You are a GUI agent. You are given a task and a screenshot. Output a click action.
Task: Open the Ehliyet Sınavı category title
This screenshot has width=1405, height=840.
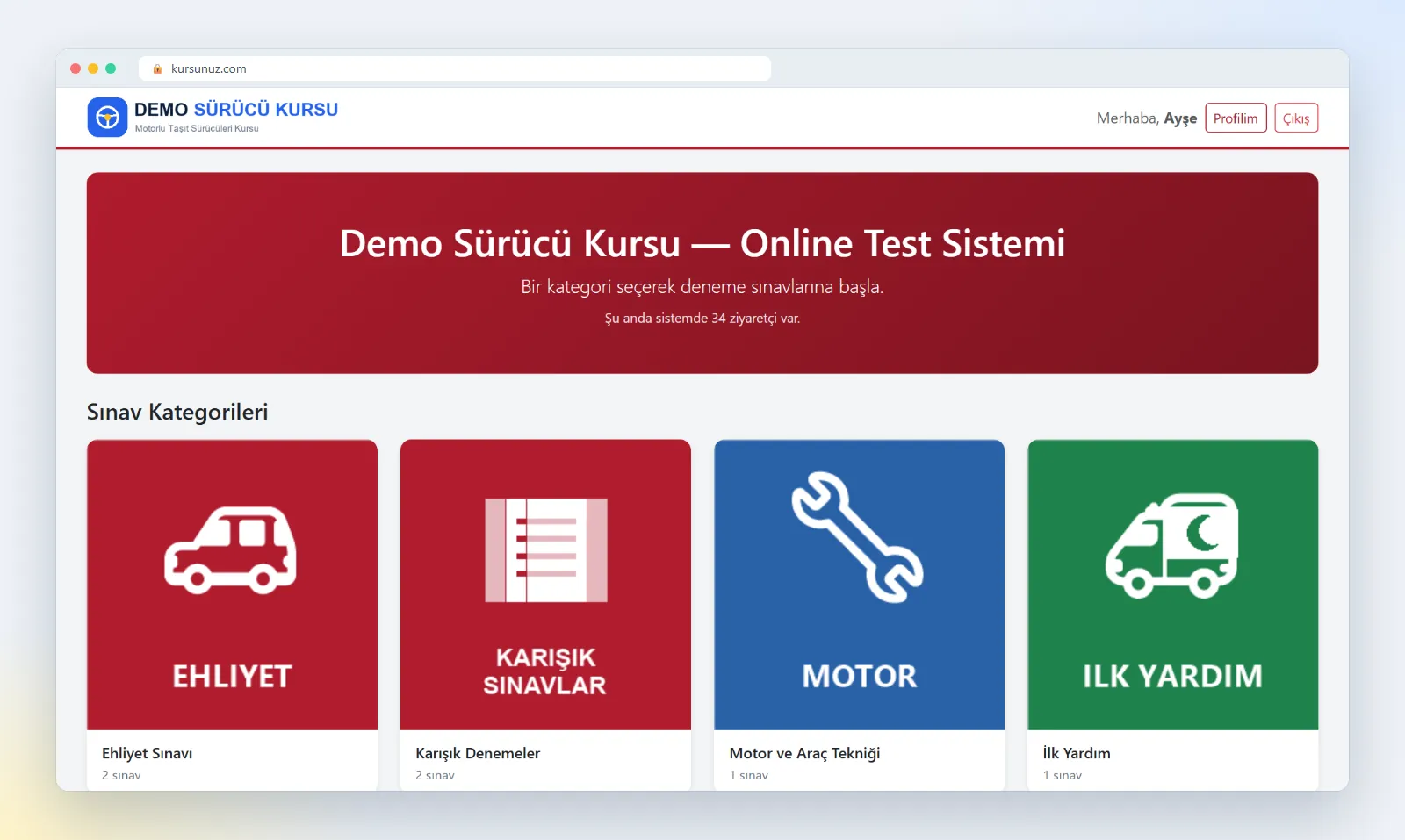click(147, 753)
